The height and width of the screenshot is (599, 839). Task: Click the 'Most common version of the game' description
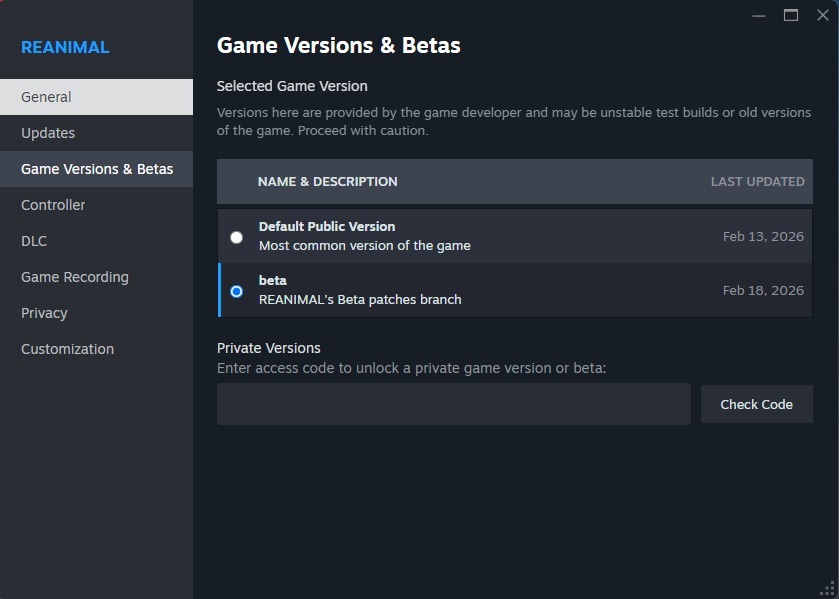tap(364, 246)
